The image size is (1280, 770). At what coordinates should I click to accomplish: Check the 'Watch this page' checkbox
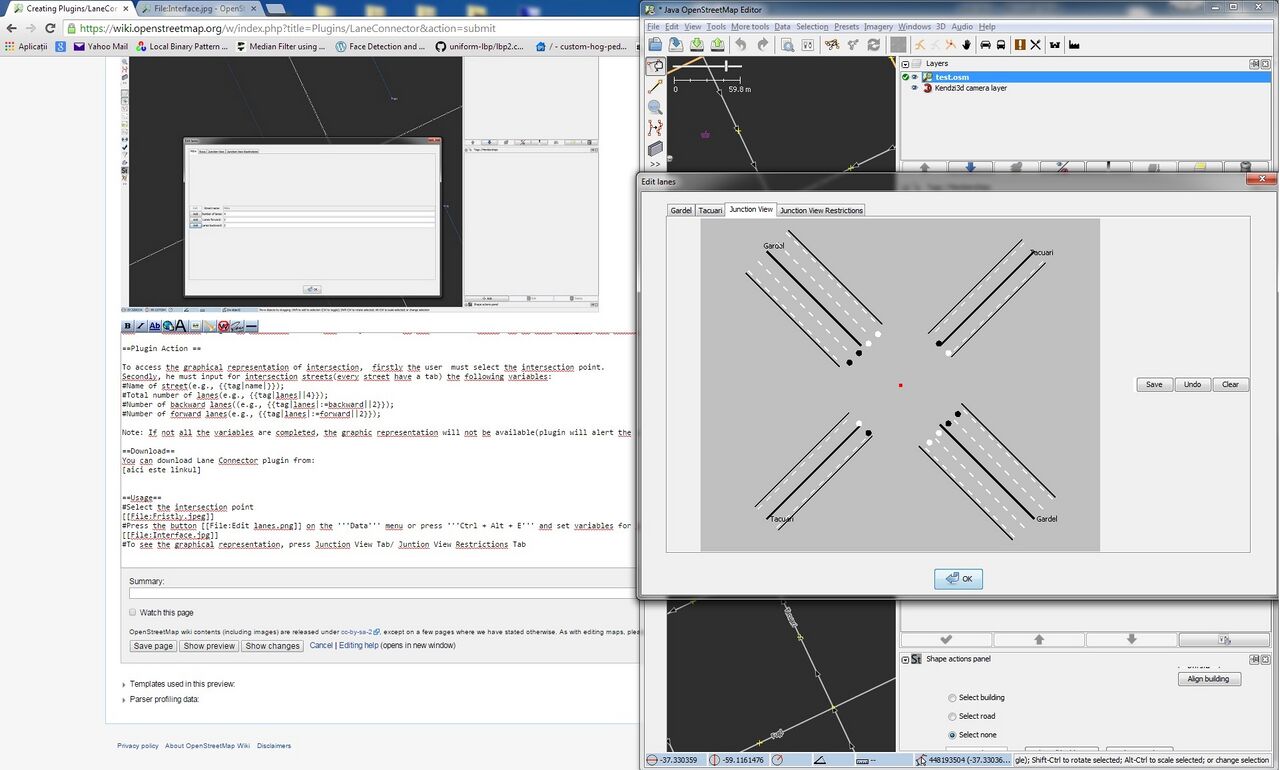point(133,612)
